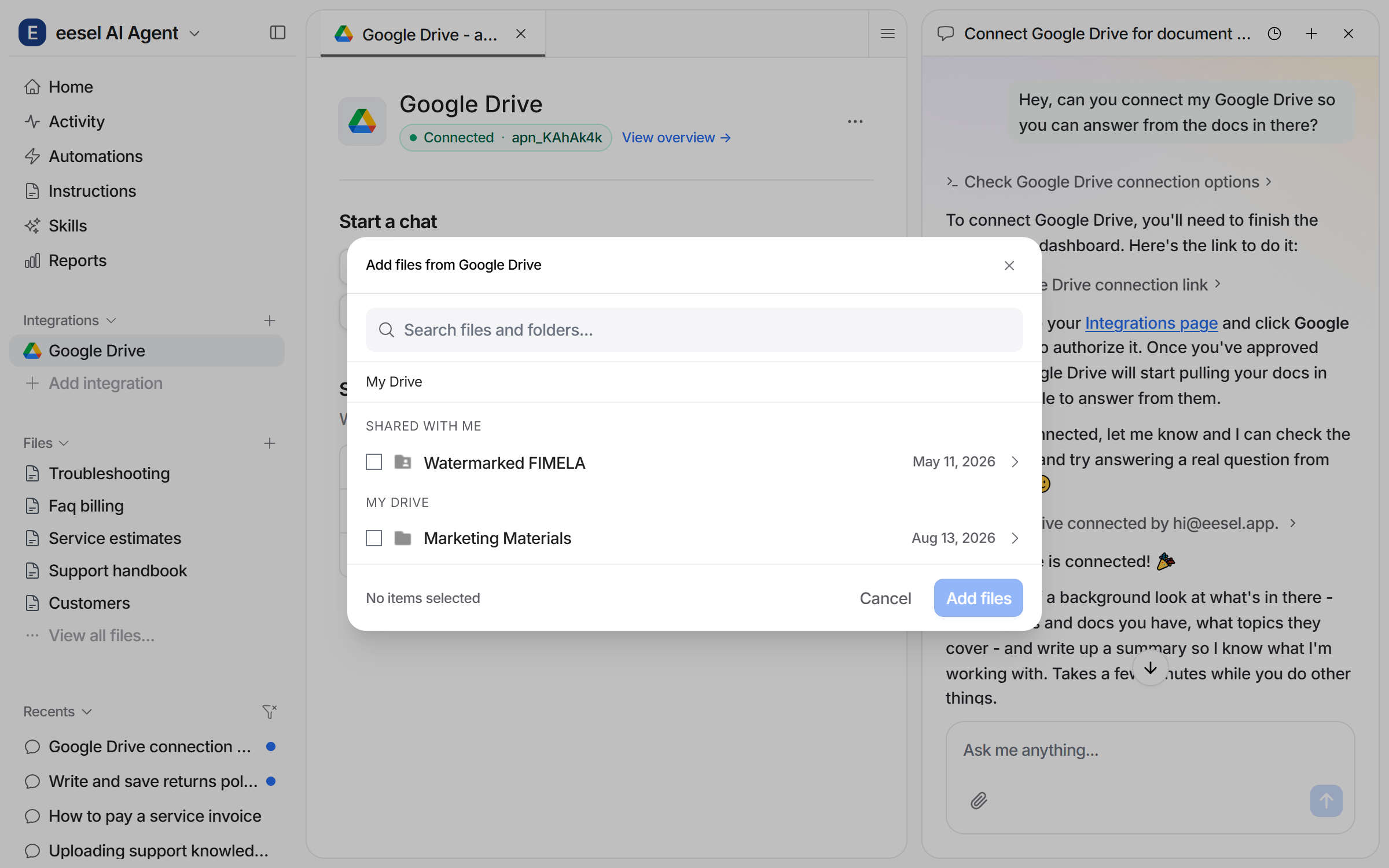Open the Troubleshooting file

[x=148, y=473]
